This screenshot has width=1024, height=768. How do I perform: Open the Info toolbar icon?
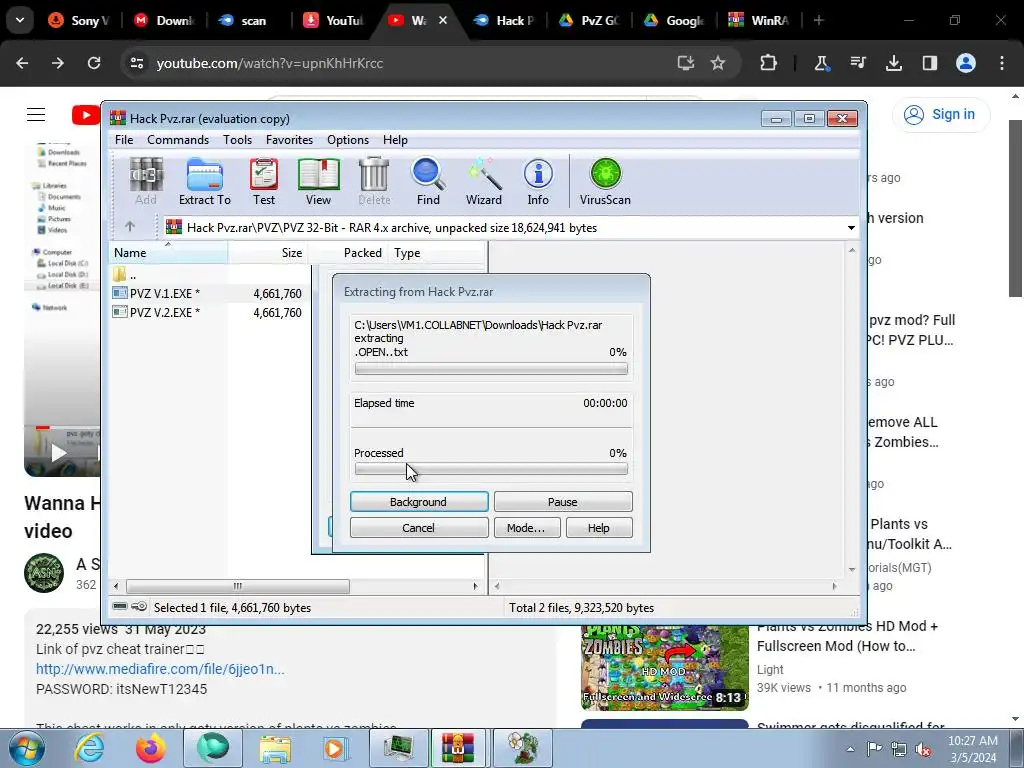click(538, 182)
